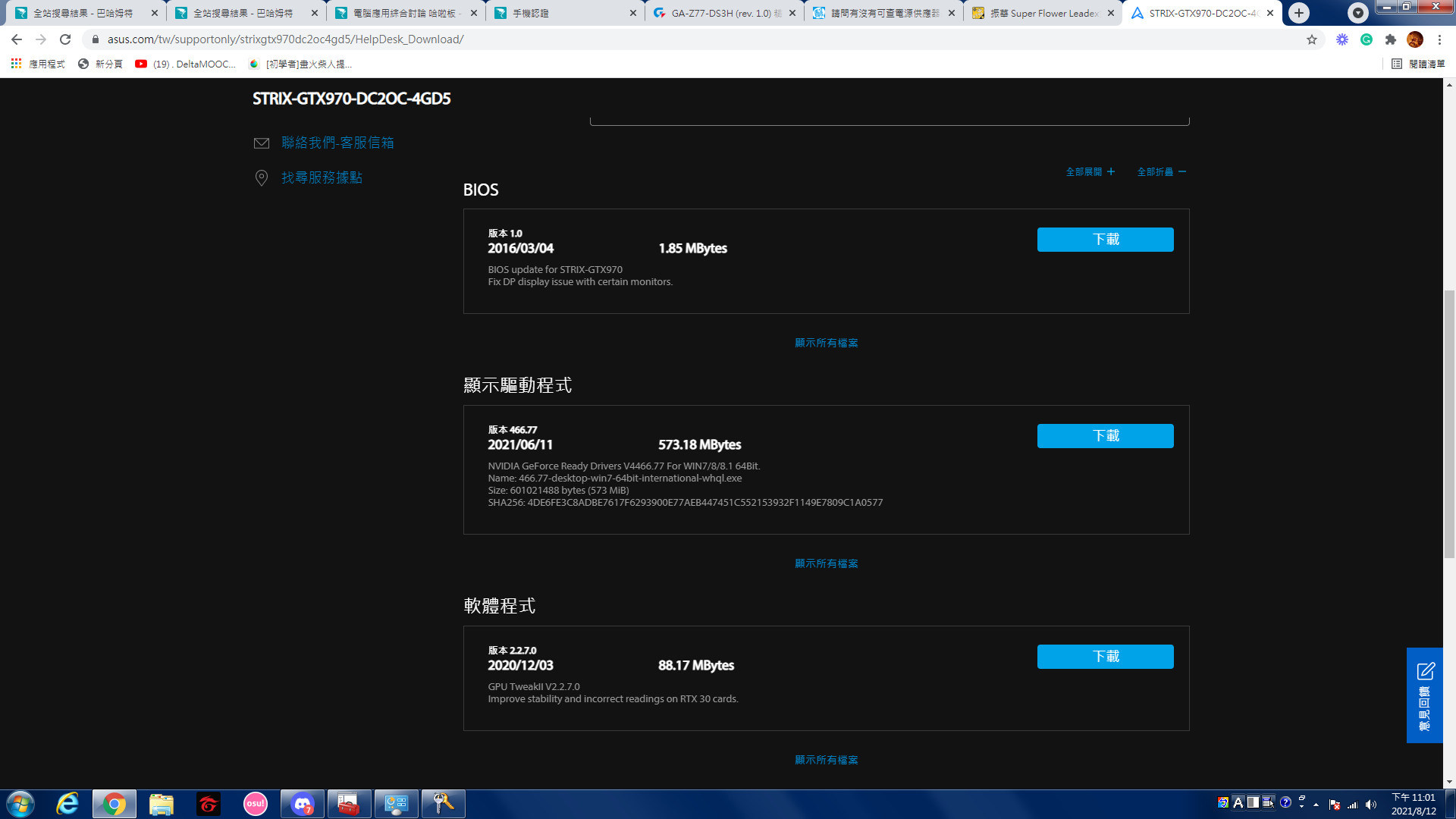Open a new browser tab
Screen dimensions: 1456x819
coord(1299,13)
